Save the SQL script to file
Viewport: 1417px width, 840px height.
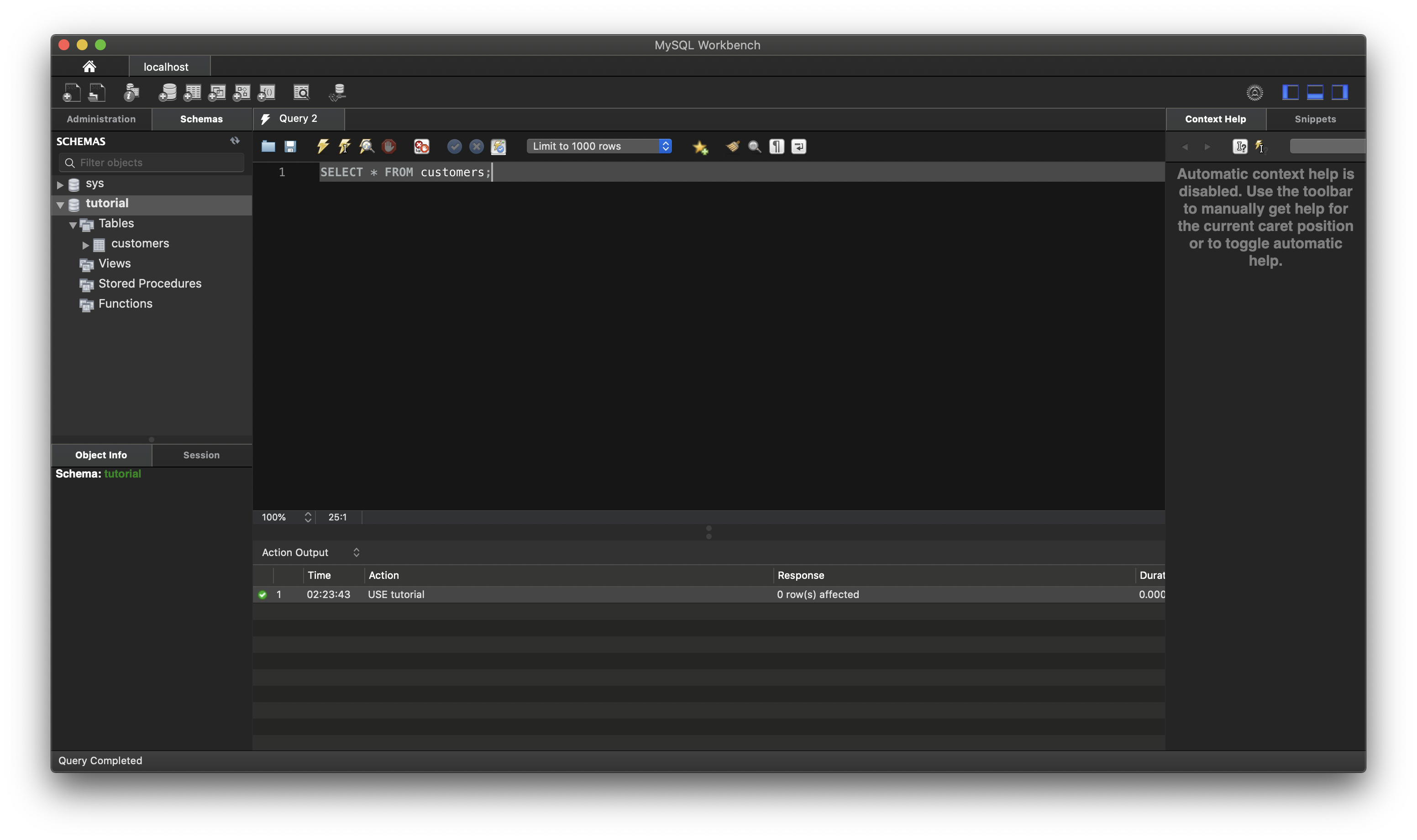click(290, 147)
